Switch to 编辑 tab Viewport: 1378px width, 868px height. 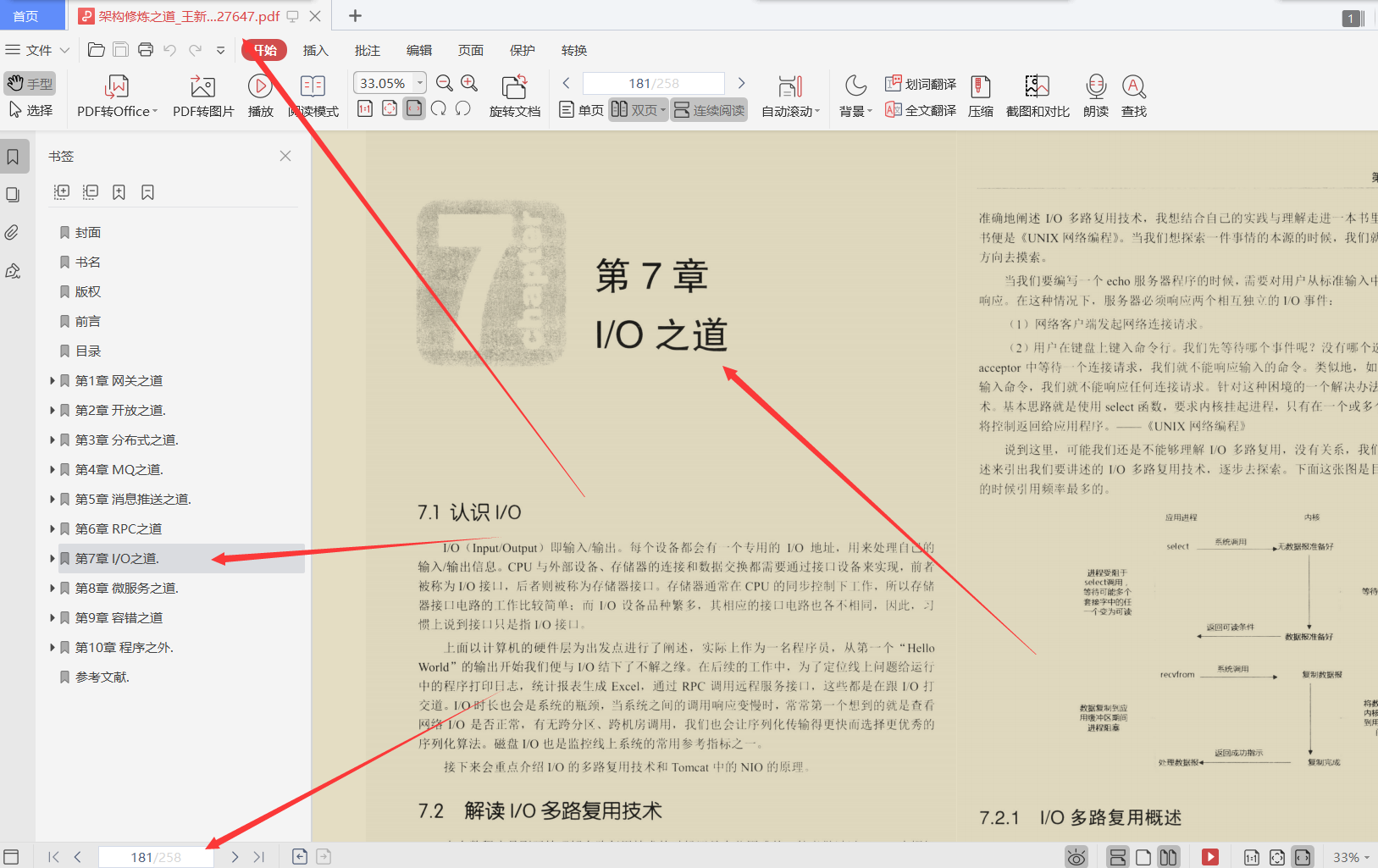click(419, 51)
